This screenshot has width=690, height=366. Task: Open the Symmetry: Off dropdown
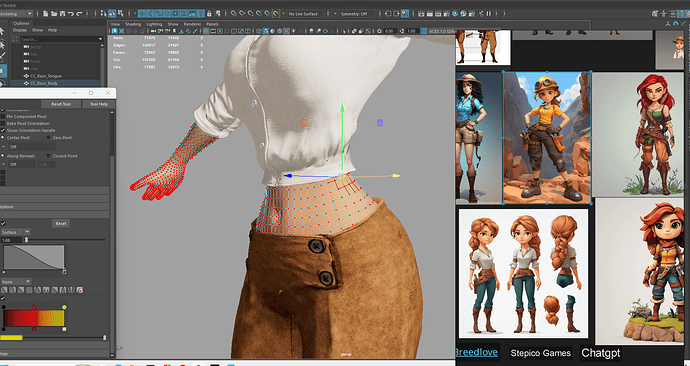[x=357, y=14]
